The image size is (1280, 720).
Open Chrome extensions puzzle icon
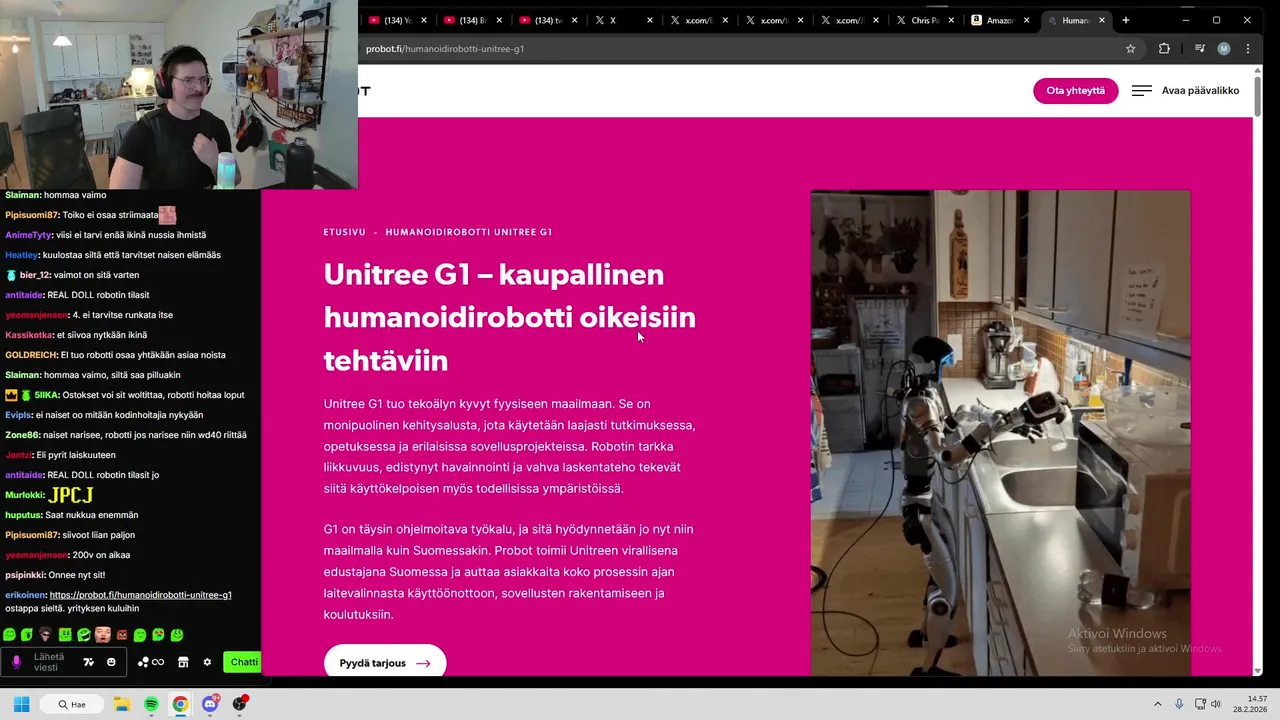tap(1164, 48)
